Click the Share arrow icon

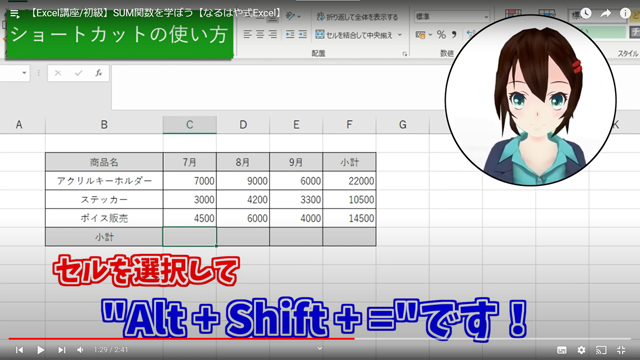(x=606, y=13)
